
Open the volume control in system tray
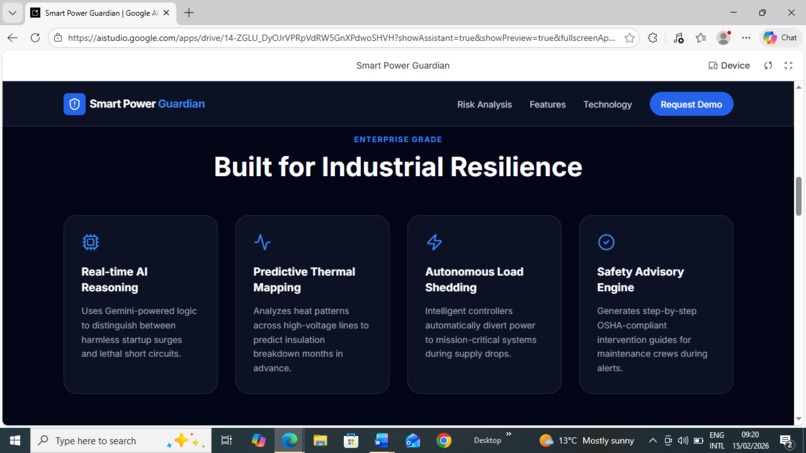pyautogui.click(x=683, y=441)
